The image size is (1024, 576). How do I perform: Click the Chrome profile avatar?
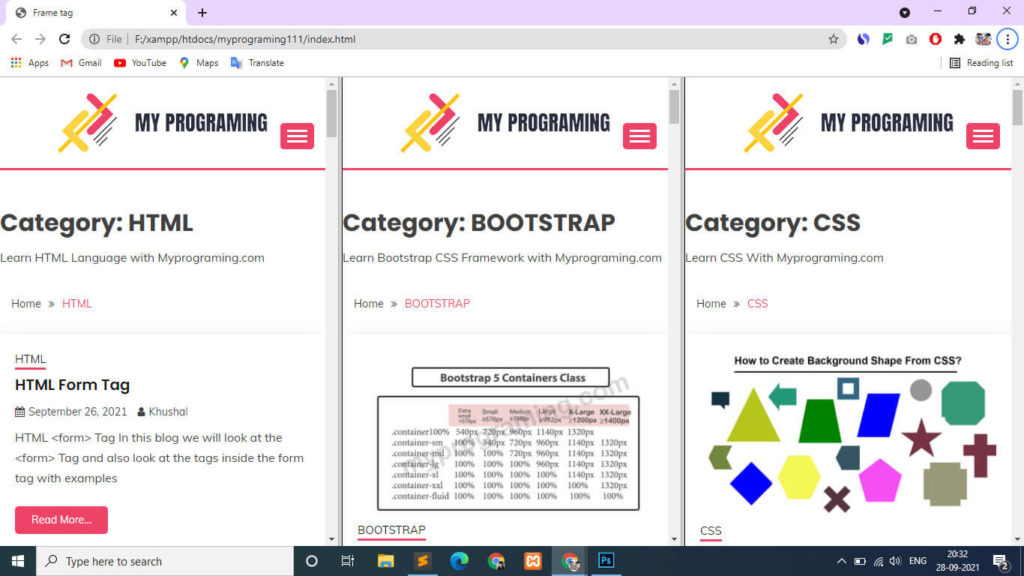[x=983, y=39]
